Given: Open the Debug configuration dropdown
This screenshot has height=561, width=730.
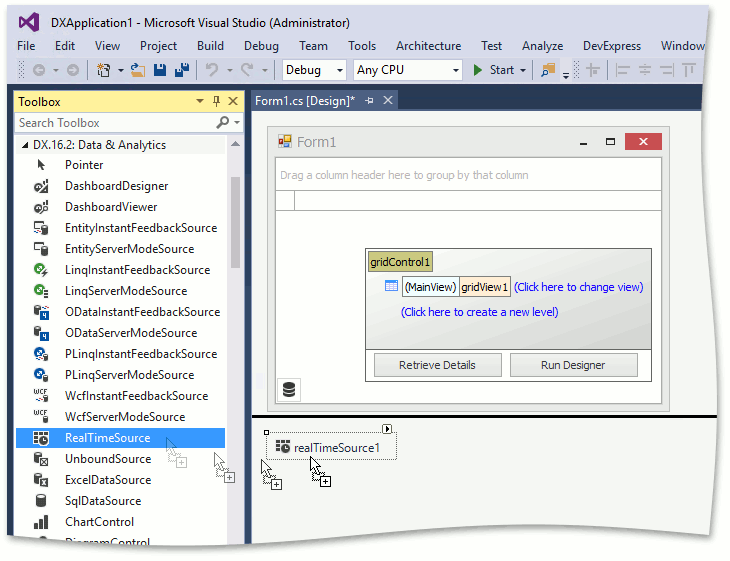Looking at the screenshot, I should [339, 70].
